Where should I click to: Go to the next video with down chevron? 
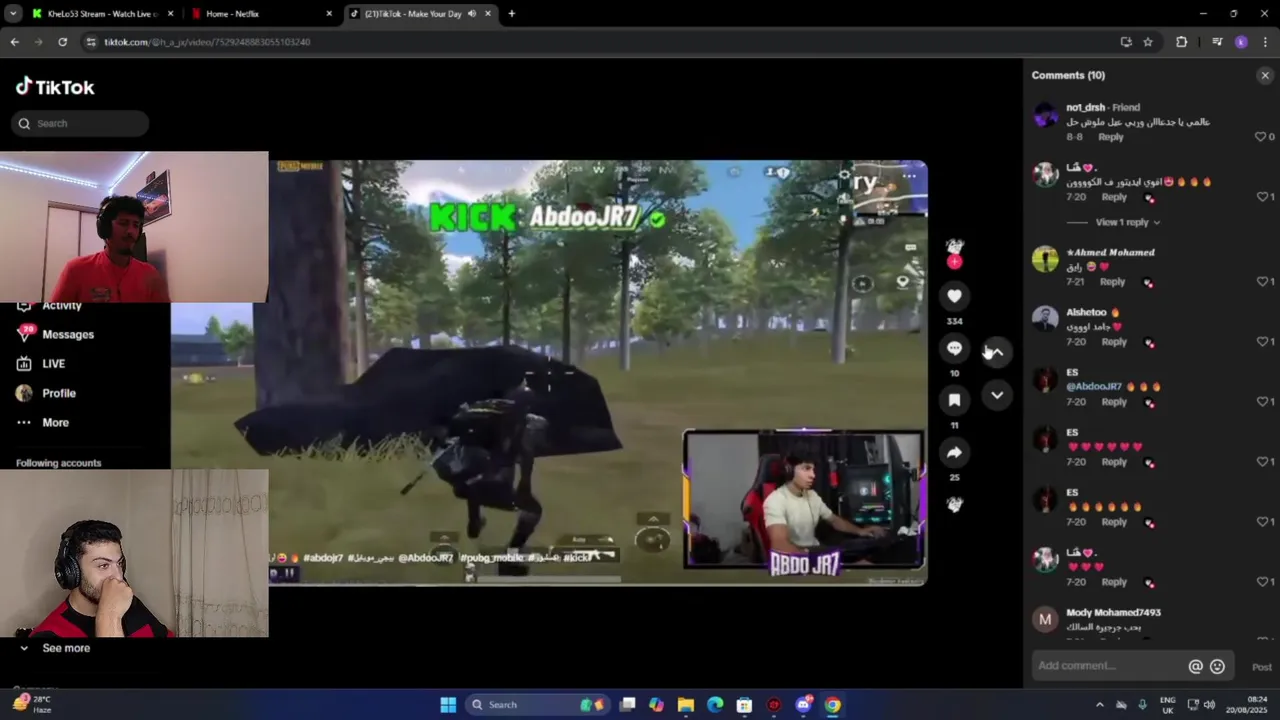(997, 396)
